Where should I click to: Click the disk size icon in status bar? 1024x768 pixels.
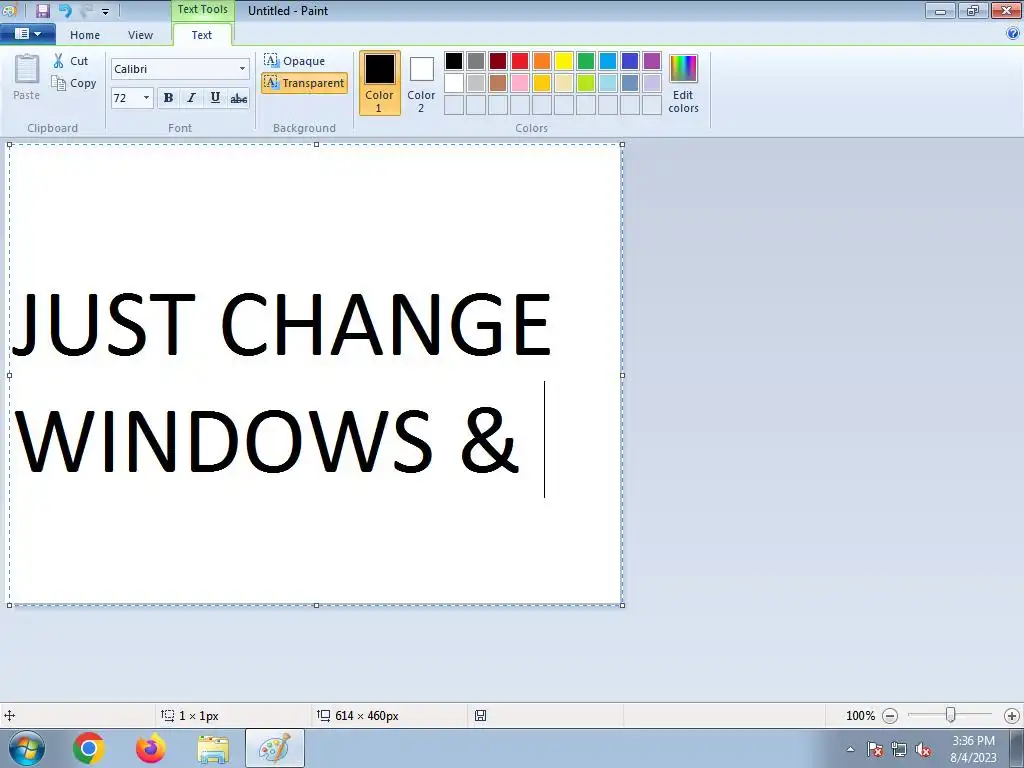(480, 716)
